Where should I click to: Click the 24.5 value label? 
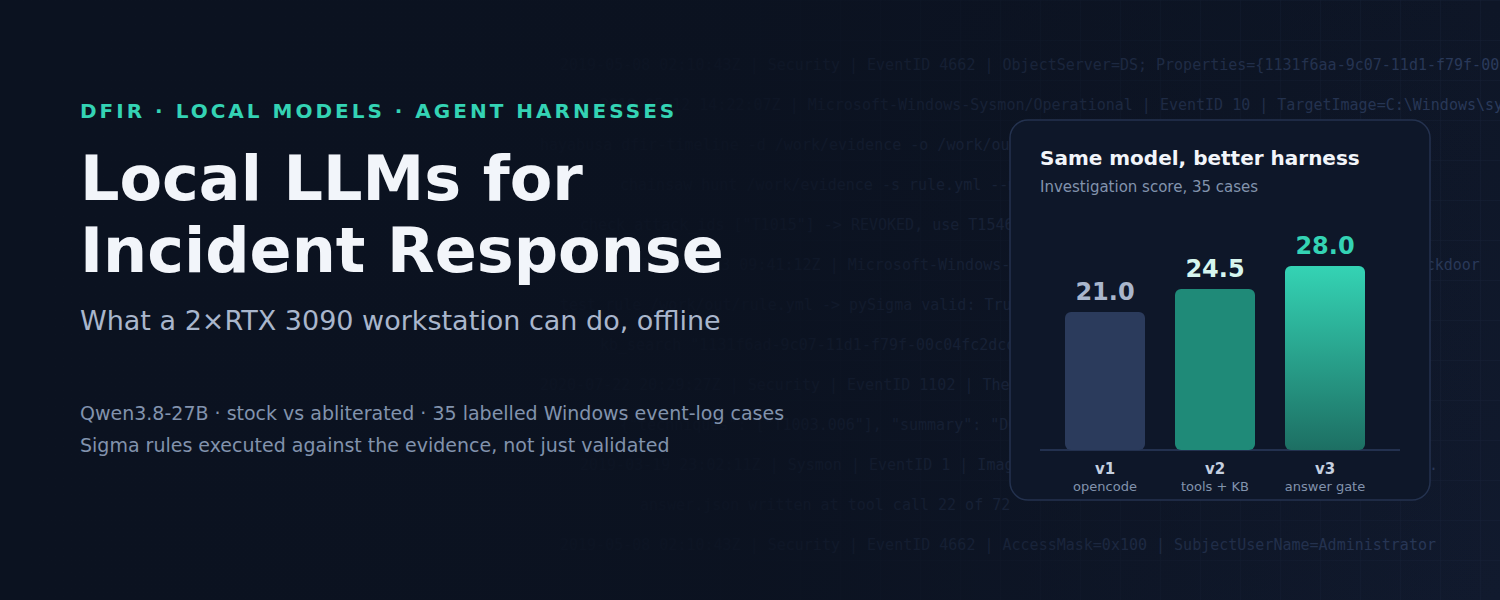1215,269
